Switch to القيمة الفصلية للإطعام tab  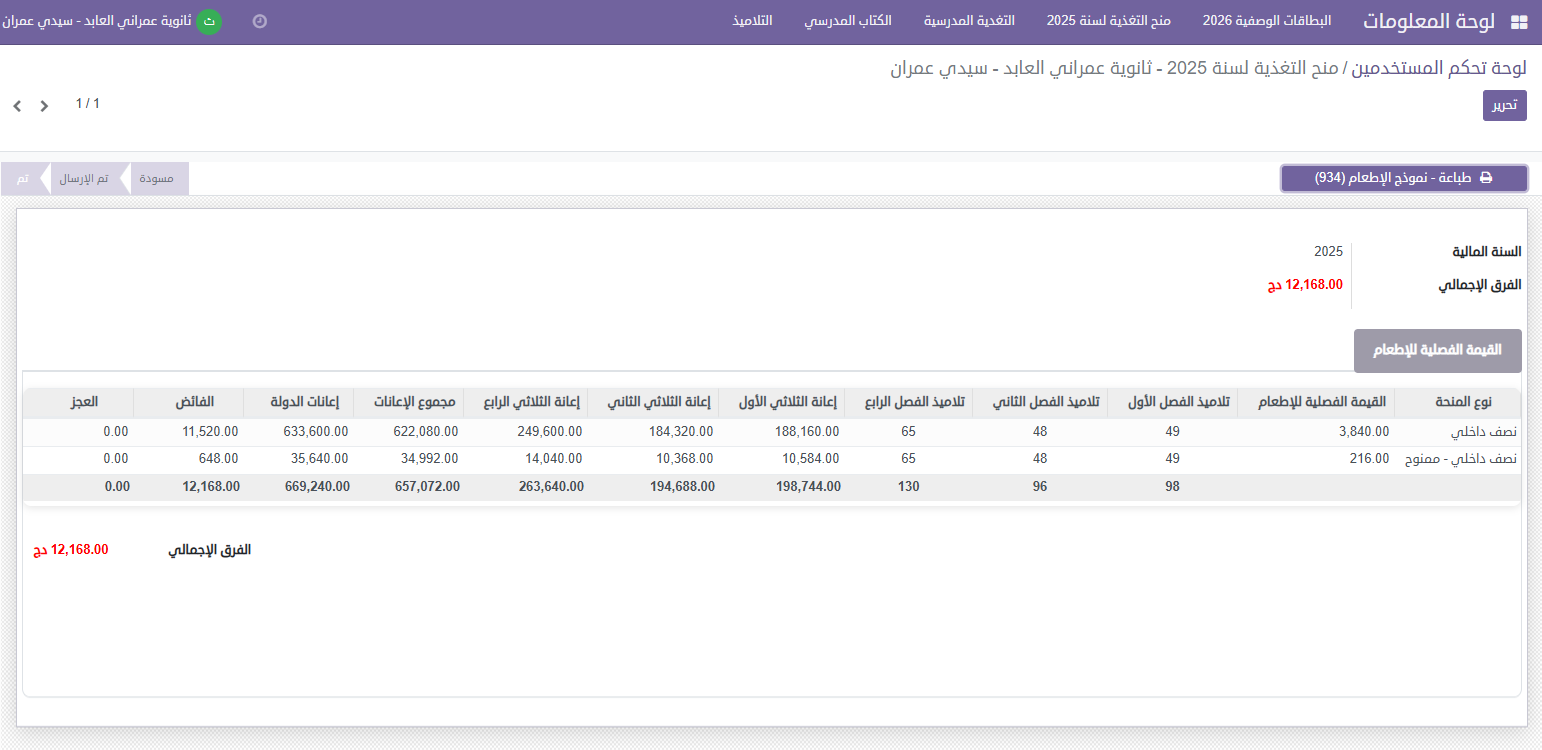1437,351
